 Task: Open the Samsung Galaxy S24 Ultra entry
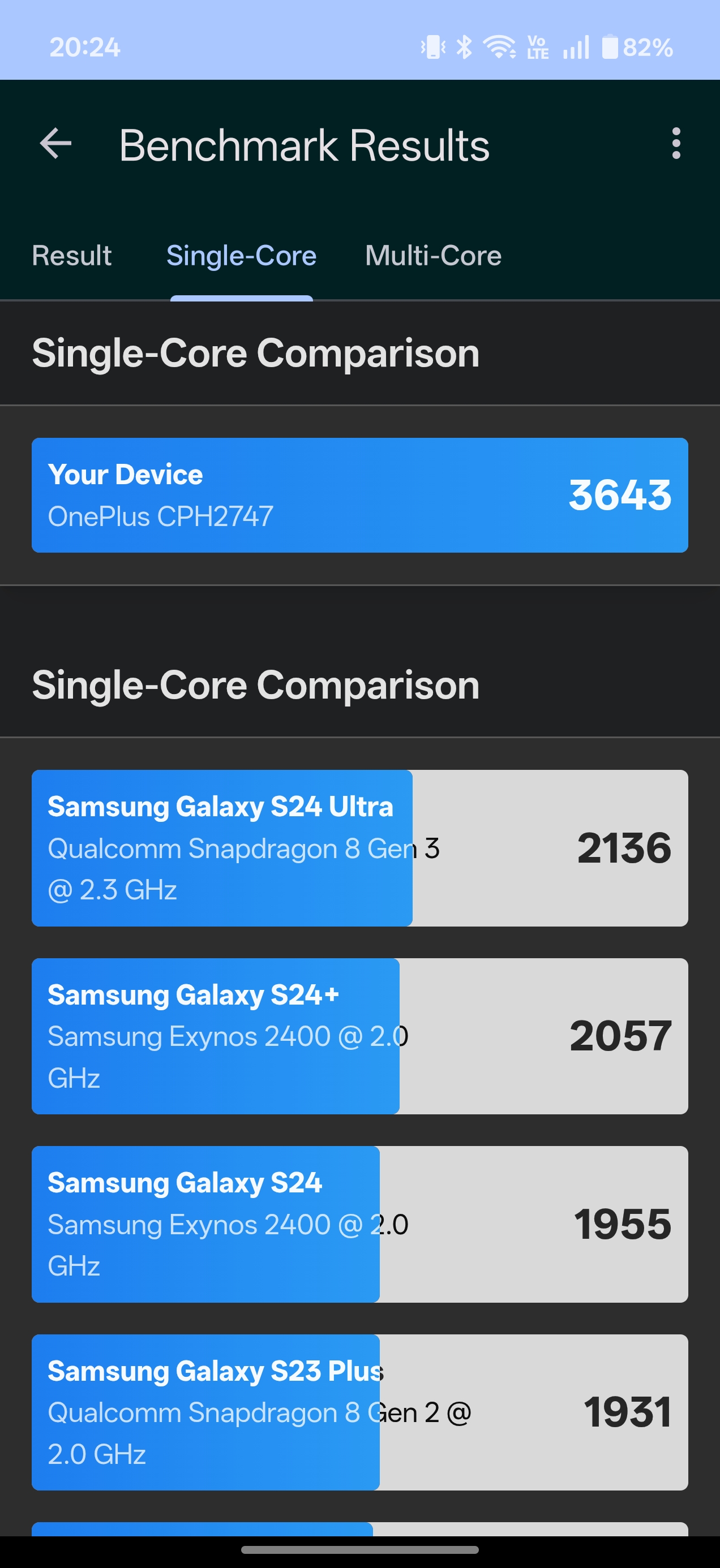(x=359, y=848)
